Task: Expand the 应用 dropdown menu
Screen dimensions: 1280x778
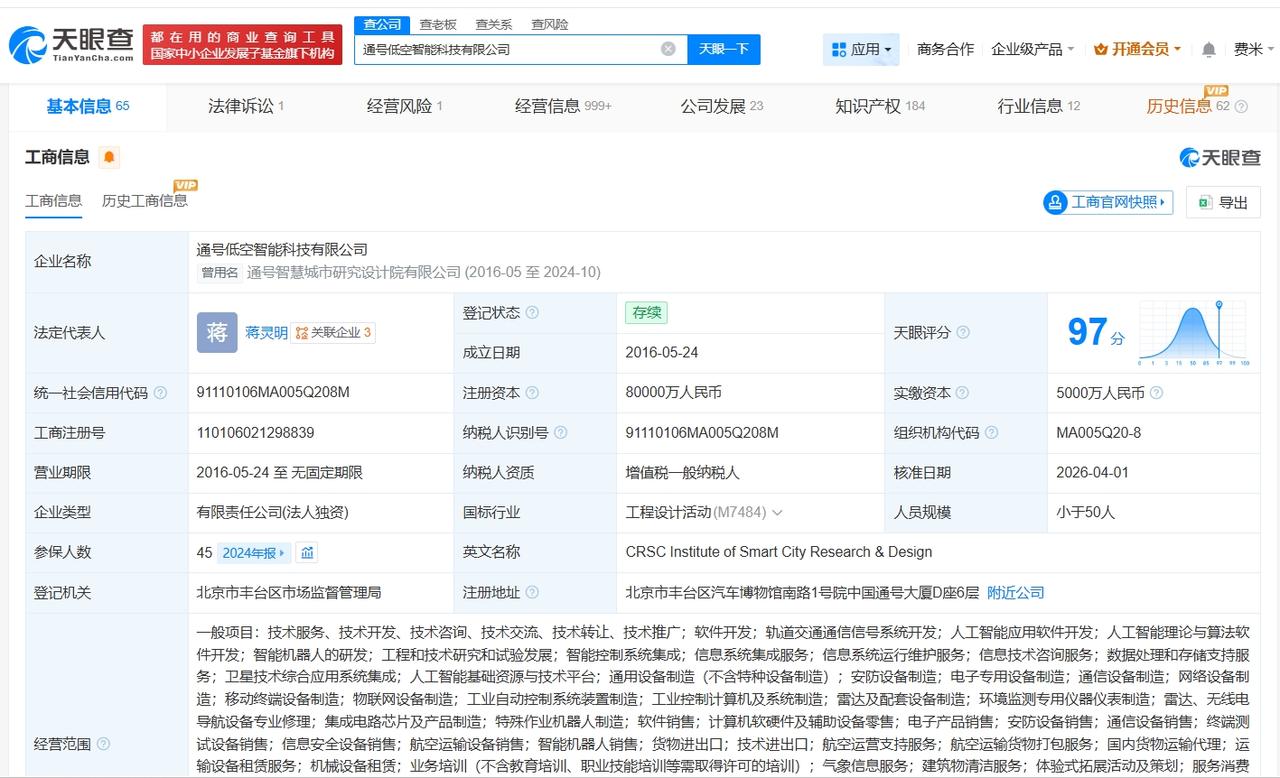Action: pos(861,49)
